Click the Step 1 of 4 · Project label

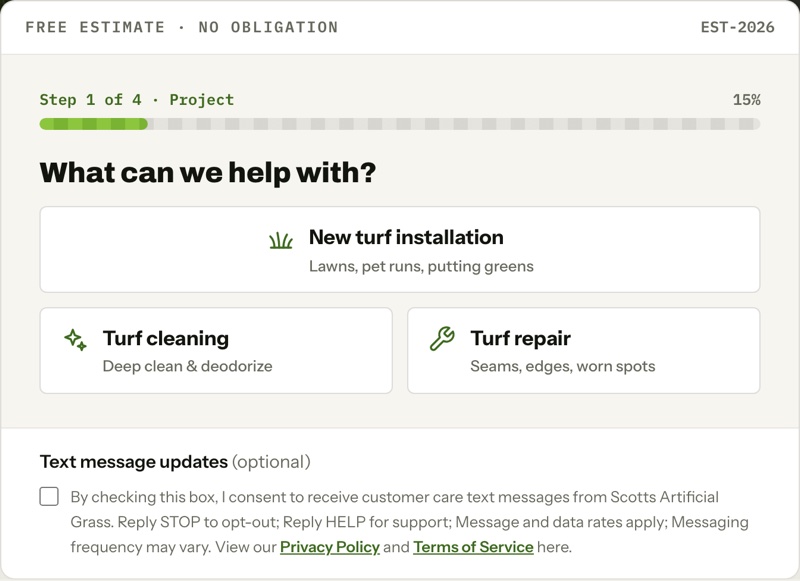pos(137,100)
